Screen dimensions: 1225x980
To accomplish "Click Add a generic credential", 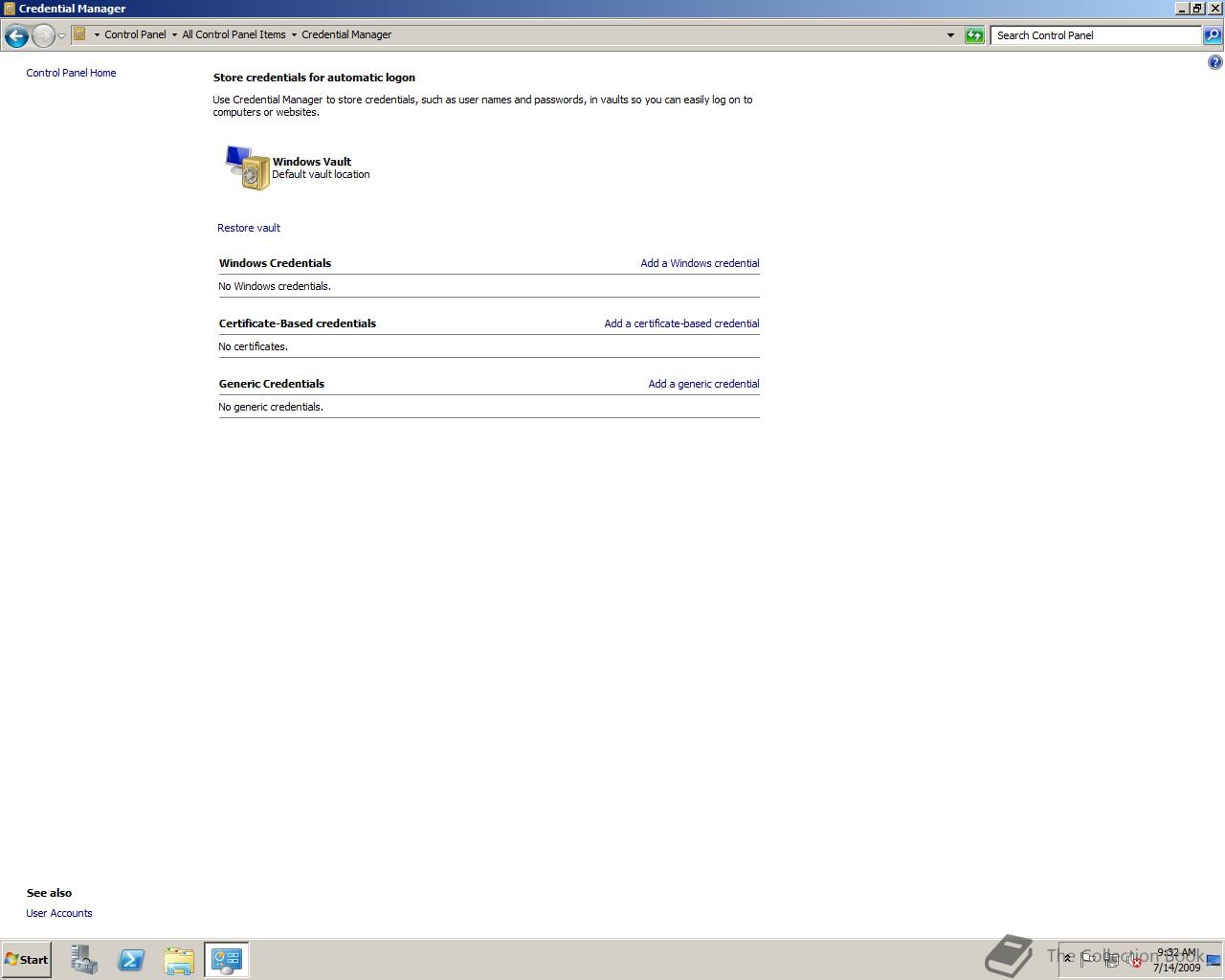I will [x=703, y=384].
